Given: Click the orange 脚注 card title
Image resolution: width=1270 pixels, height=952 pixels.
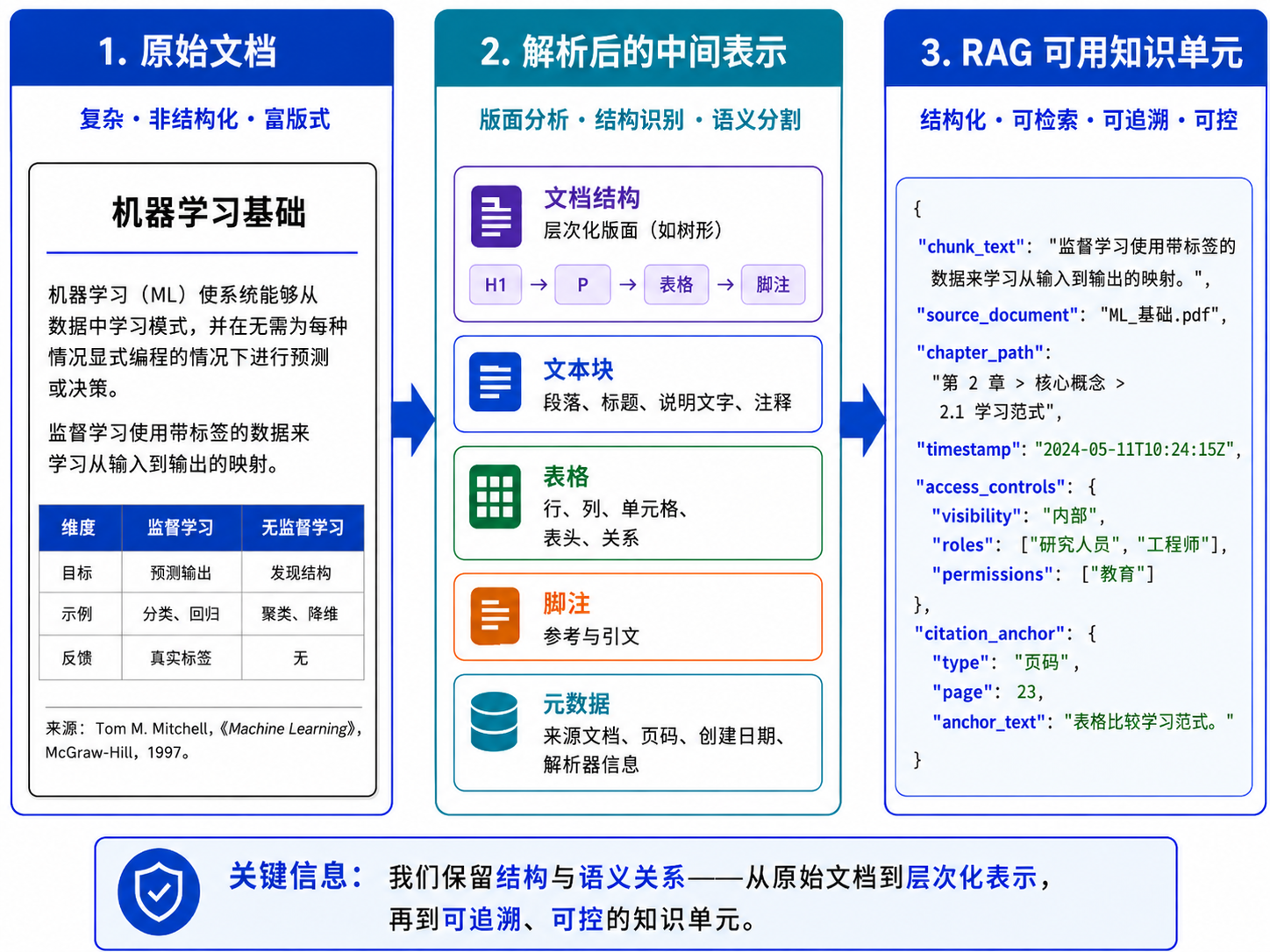Looking at the screenshot, I should pyautogui.click(x=567, y=603).
